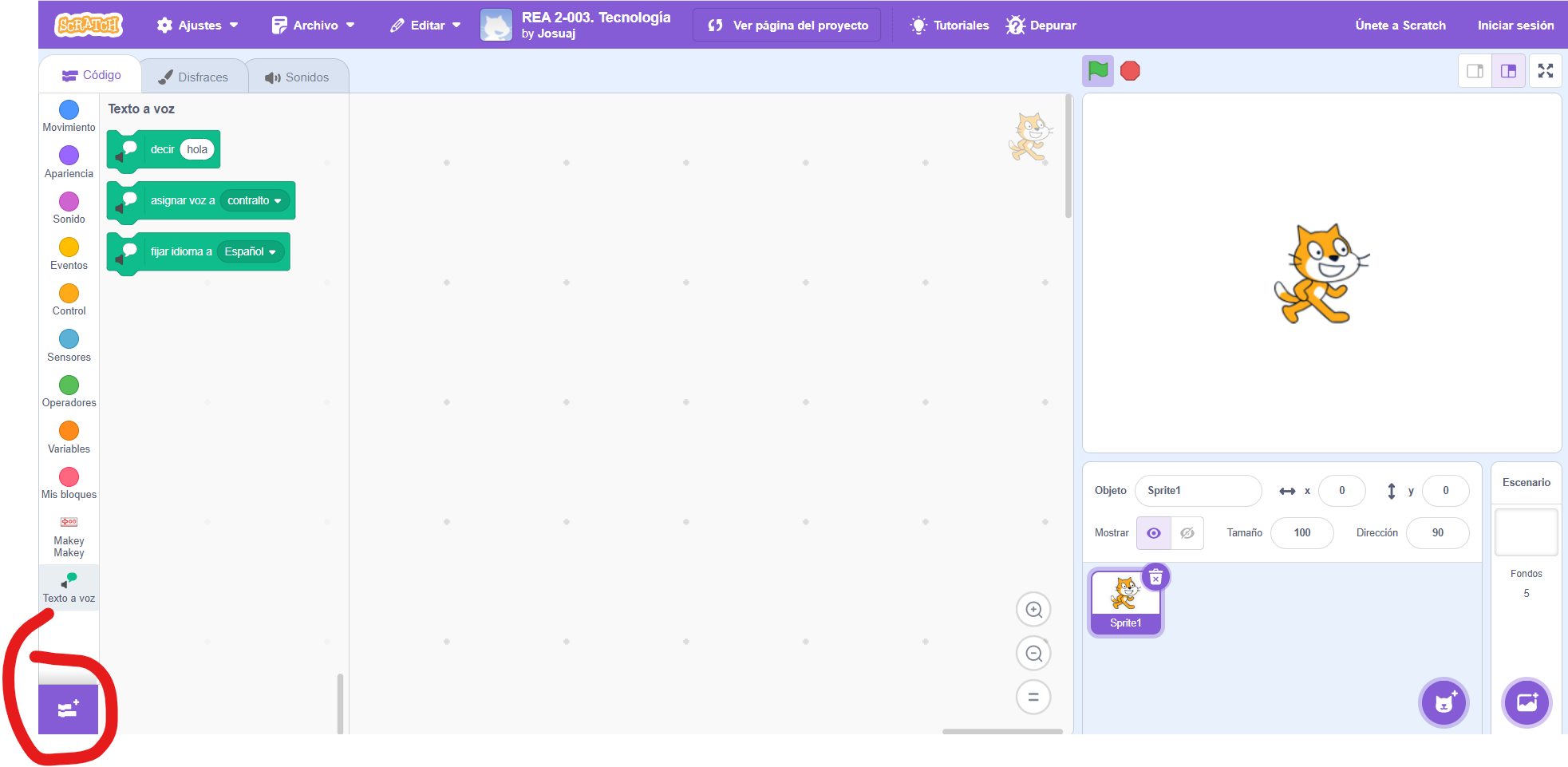This screenshot has width=1568, height=767.
Task: Open the Add Extension button
Action: click(x=68, y=709)
